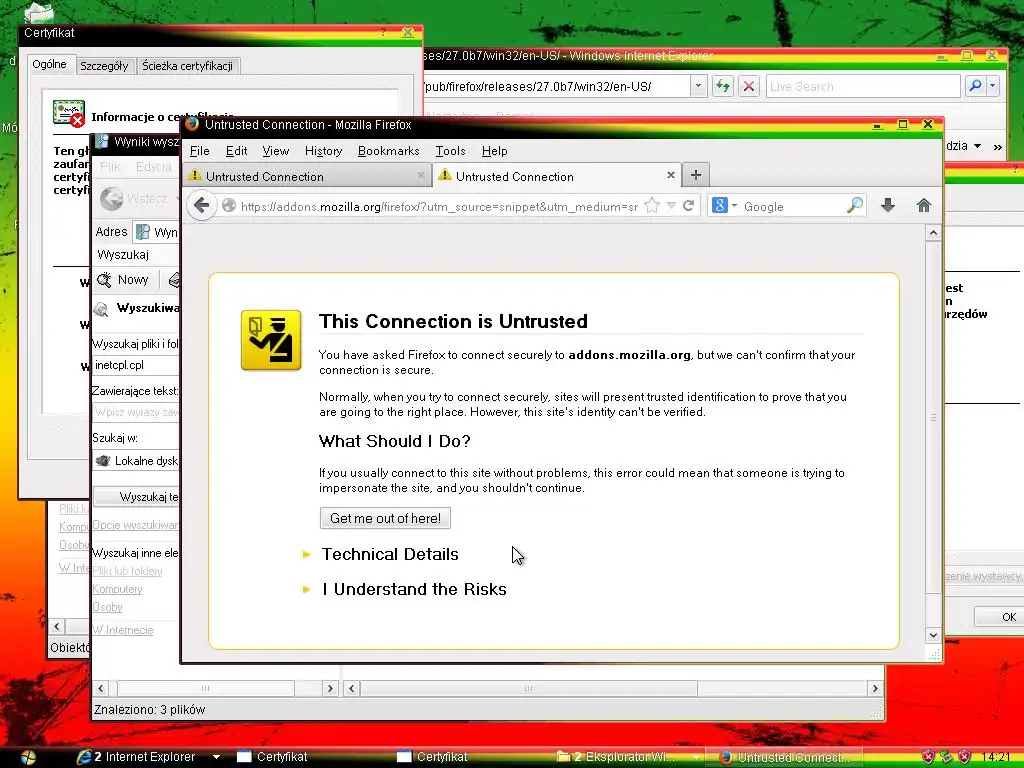Click the Eksplorator Windows taskbar group

tap(628, 757)
